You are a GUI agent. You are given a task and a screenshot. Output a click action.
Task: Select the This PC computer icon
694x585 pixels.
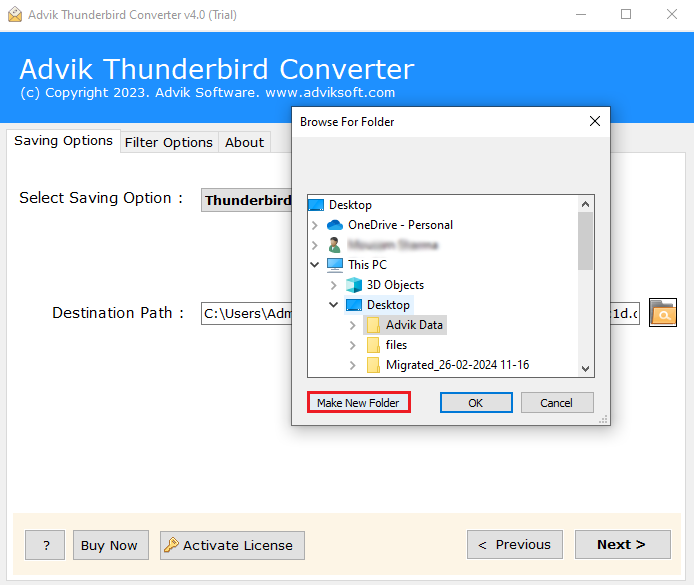coord(335,265)
